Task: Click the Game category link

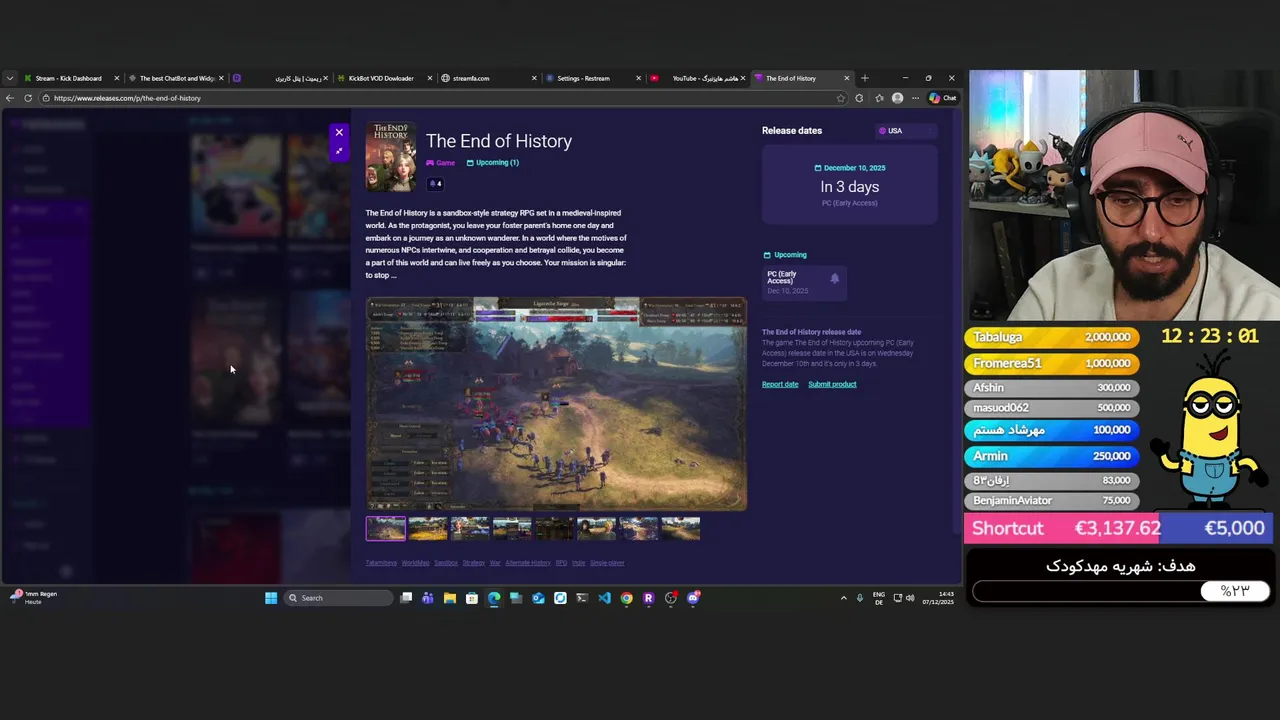Action: tap(441, 163)
